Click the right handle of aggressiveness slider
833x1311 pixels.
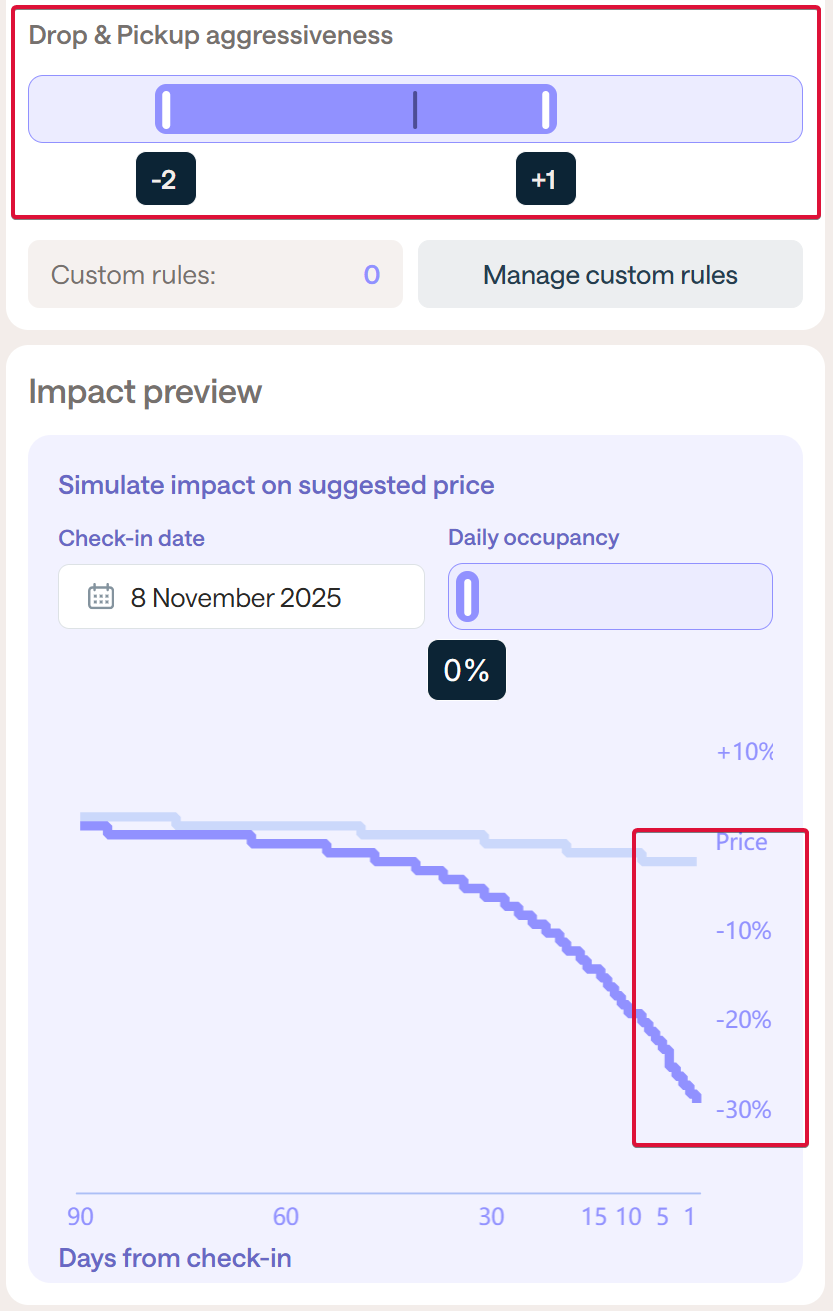(546, 109)
